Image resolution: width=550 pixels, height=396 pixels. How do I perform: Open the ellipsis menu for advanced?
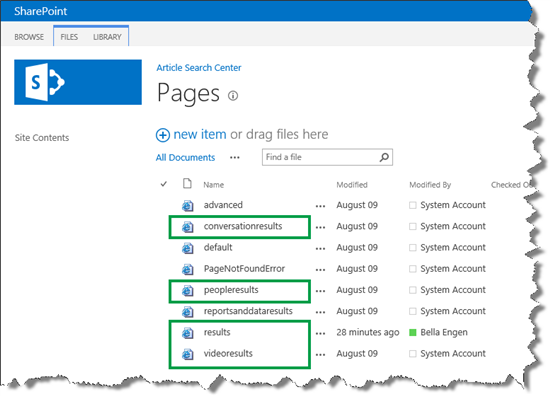pos(320,207)
